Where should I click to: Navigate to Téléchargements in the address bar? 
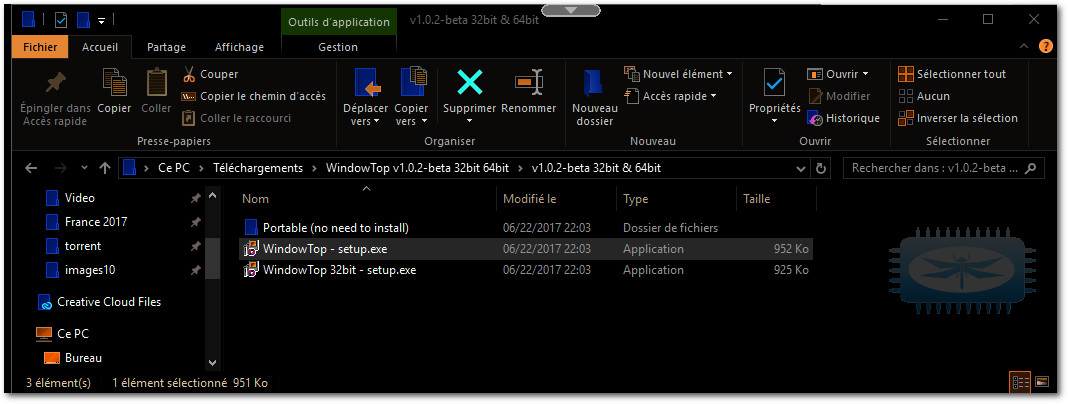tap(258, 168)
